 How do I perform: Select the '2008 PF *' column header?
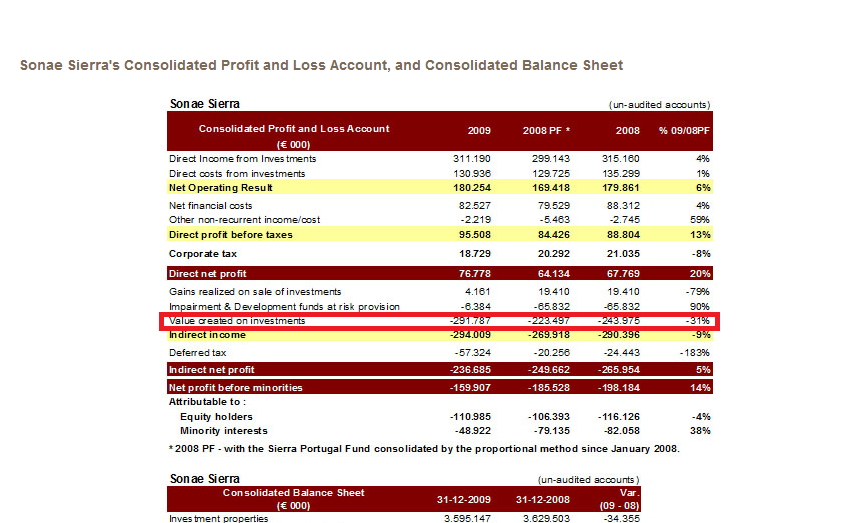tap(546, 131)
